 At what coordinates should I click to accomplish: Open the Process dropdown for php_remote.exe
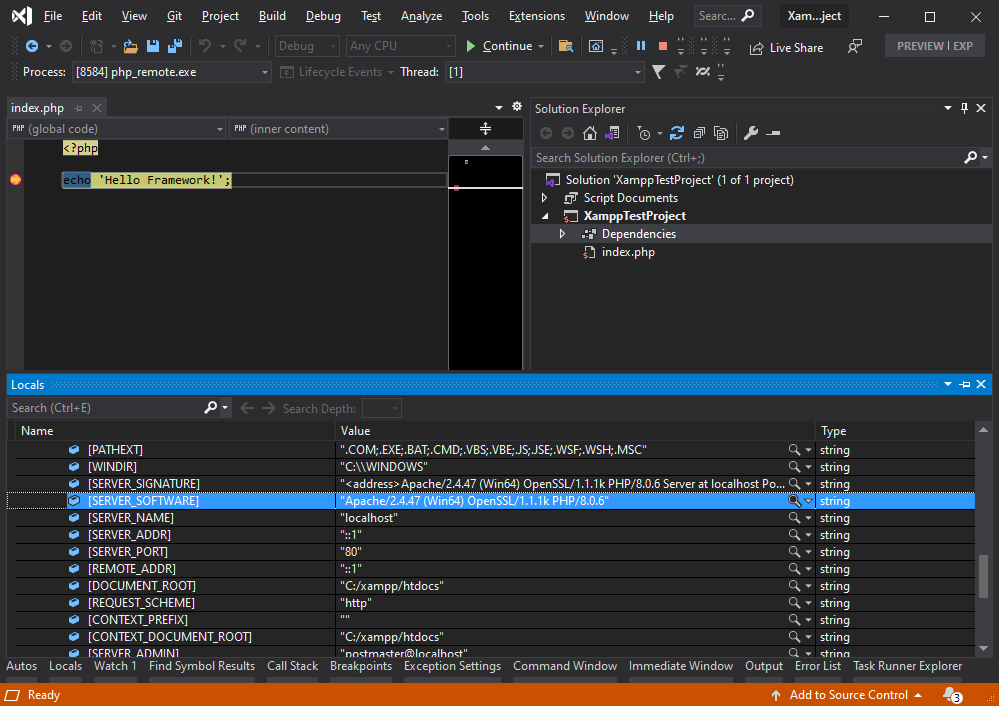(x=172, y=72)
